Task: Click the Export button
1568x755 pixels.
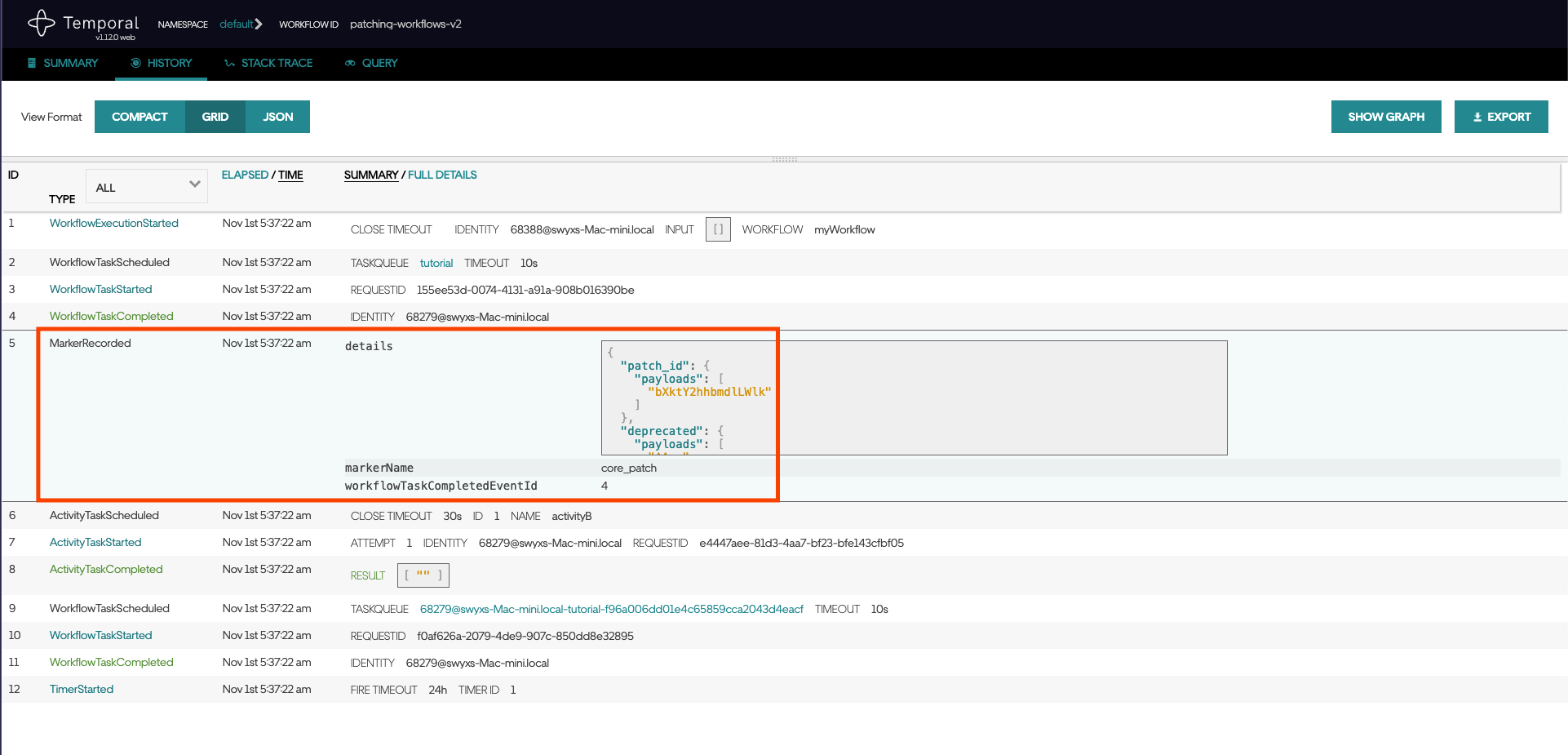Action: pos(1501,117)
